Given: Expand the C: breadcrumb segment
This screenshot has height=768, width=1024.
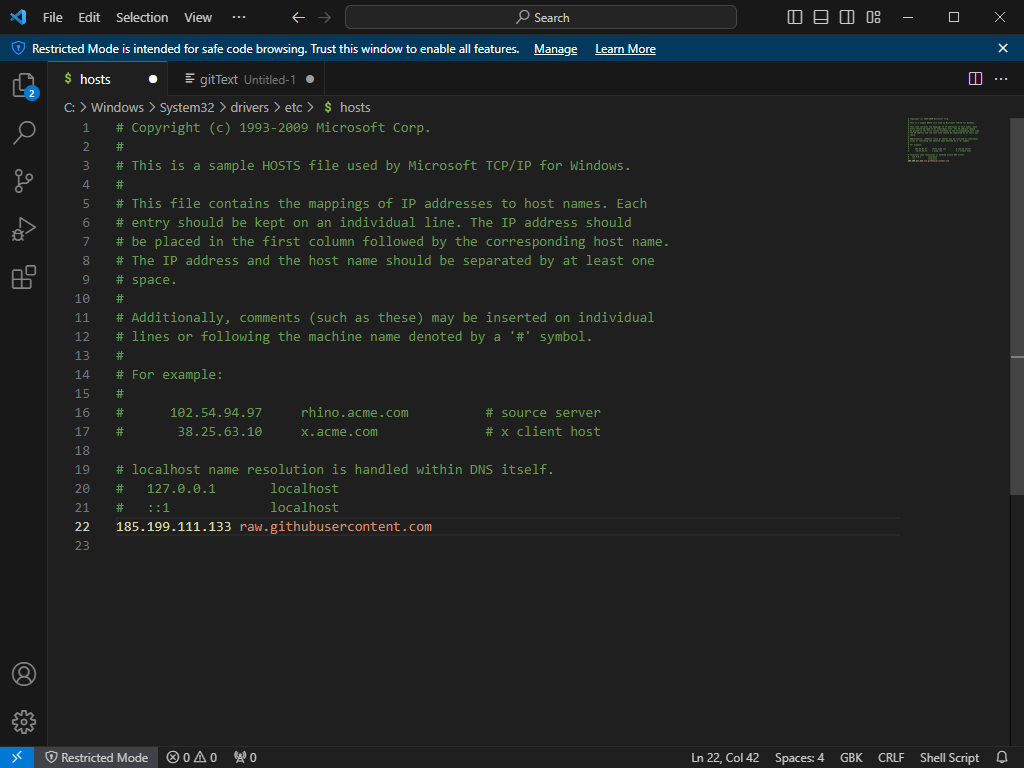Looking at the screenshot, I should (x=69, y=107).
